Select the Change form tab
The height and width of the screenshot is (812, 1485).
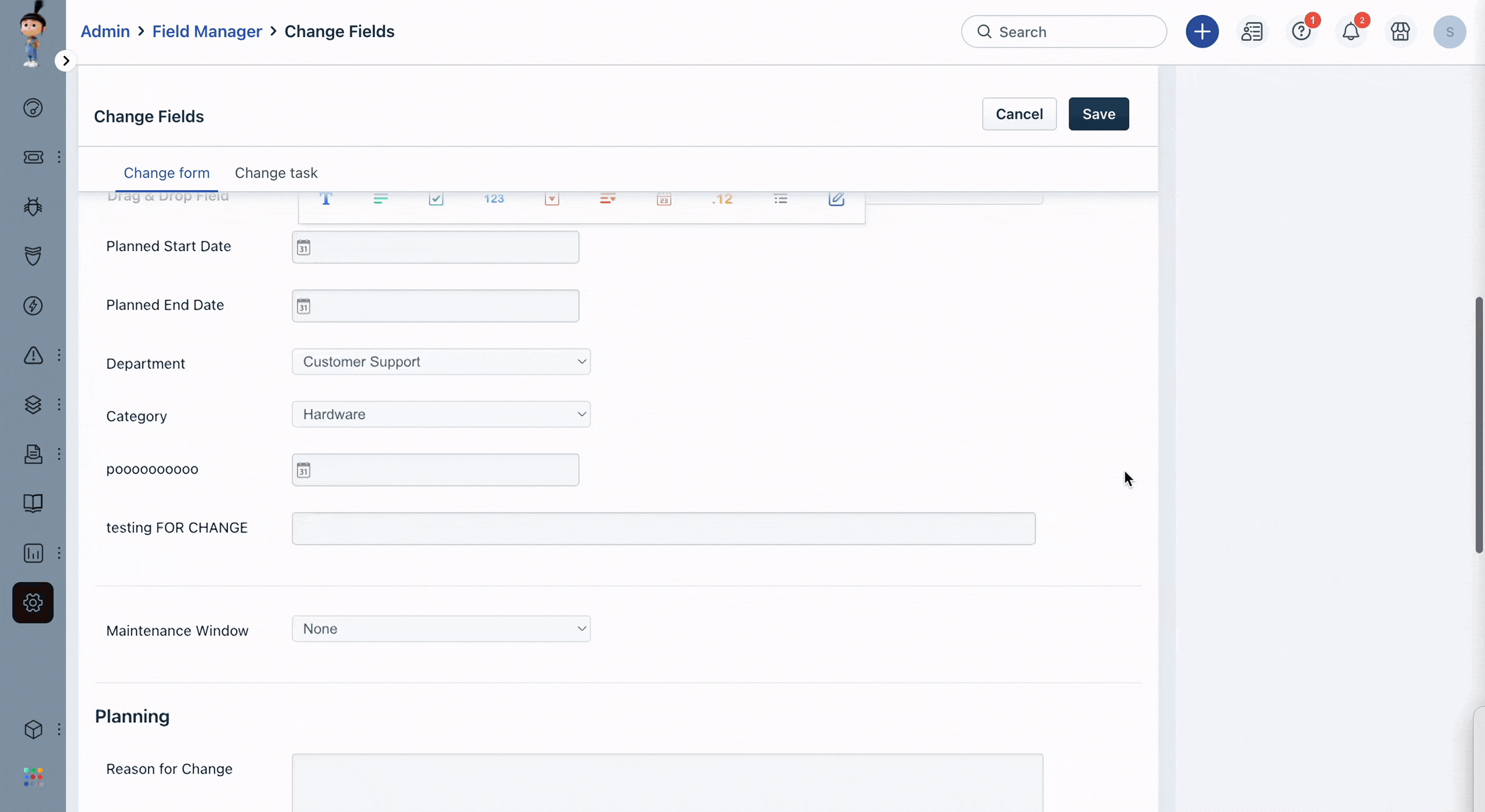[166, 172]
